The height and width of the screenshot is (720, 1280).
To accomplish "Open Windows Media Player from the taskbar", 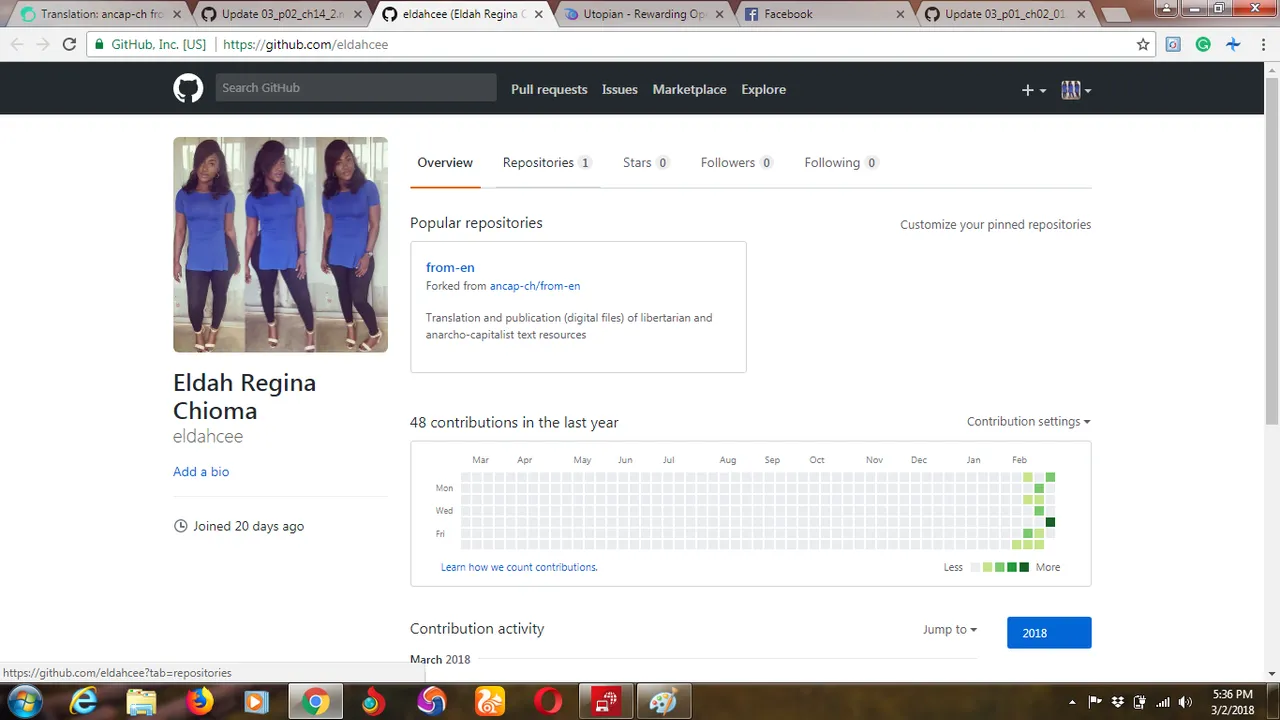I will coord(257,702).
